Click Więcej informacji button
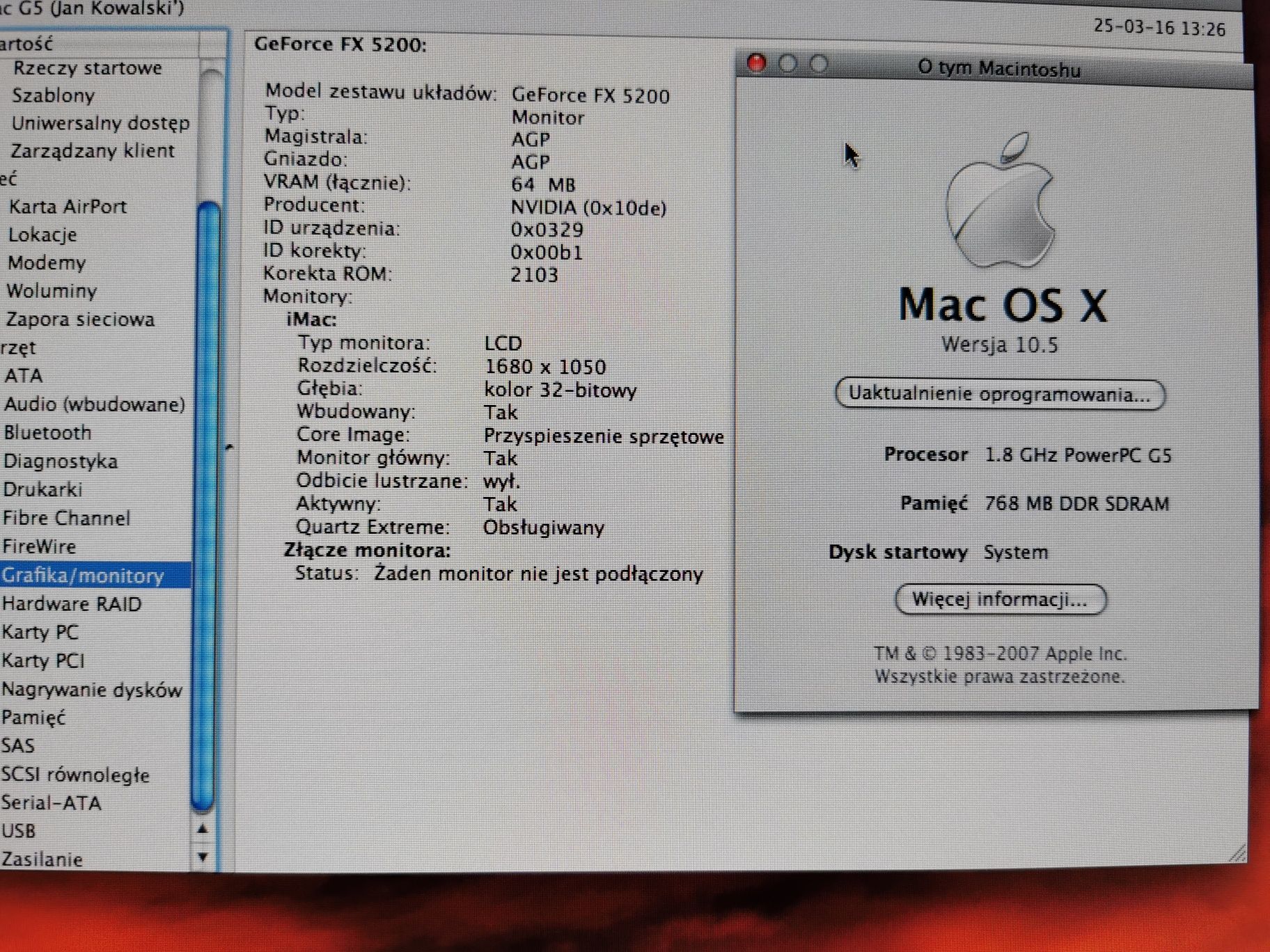 point(1001,600)
